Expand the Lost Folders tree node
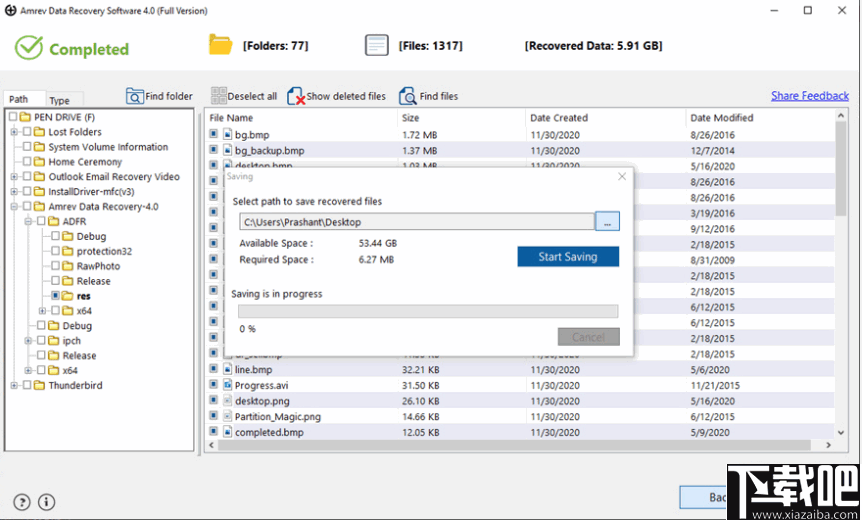862x520 pixels. pyautogui.click(x=14, y=132)
